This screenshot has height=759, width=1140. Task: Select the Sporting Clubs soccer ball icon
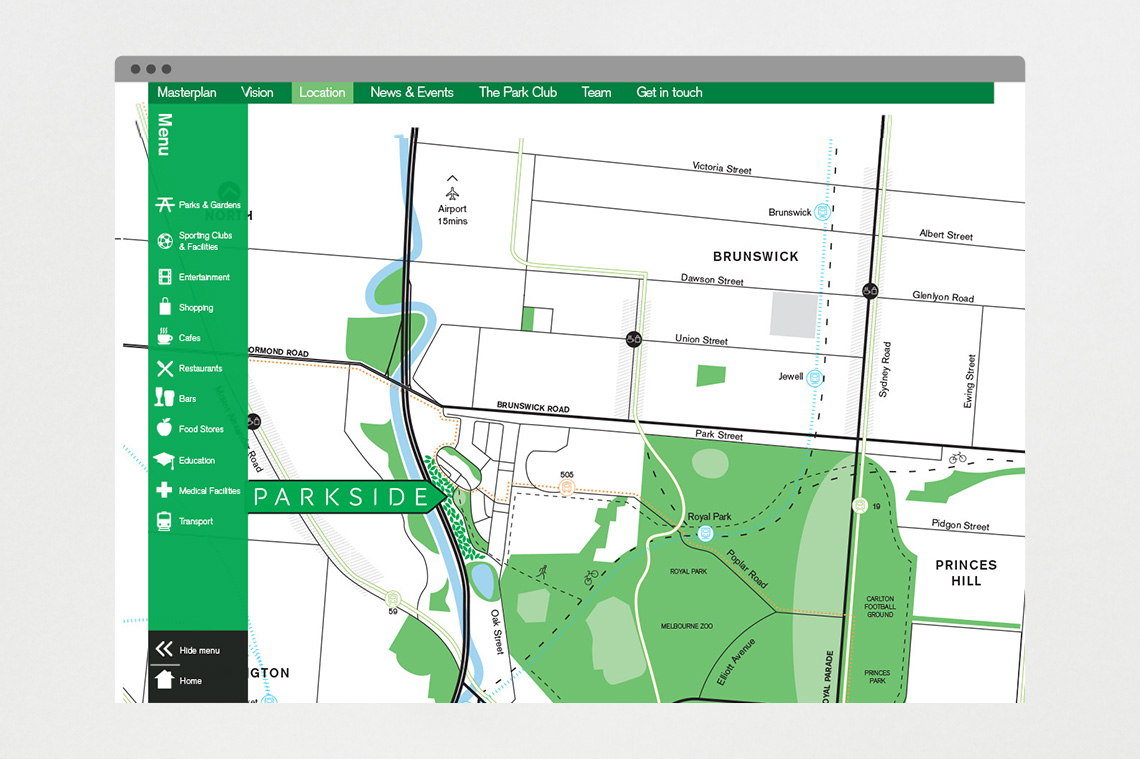pos(164,241)
